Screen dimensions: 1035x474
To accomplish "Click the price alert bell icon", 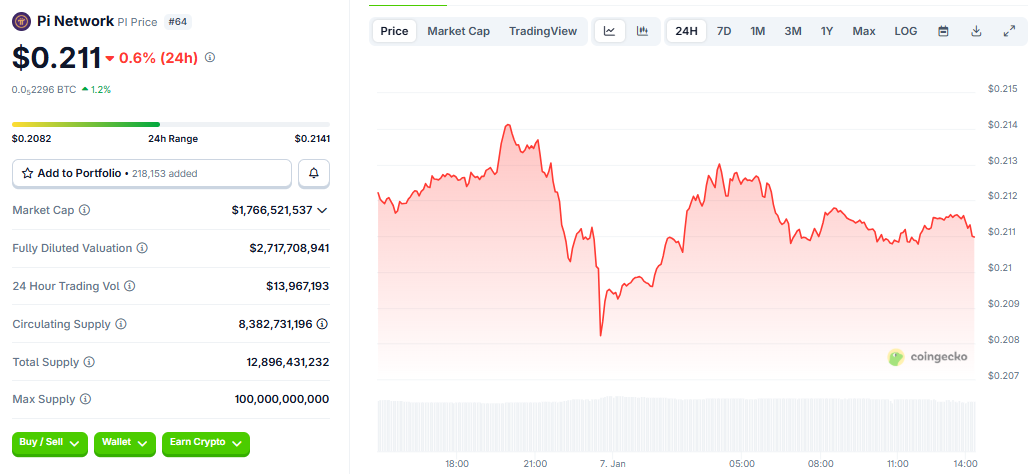I will pos(314,173).
